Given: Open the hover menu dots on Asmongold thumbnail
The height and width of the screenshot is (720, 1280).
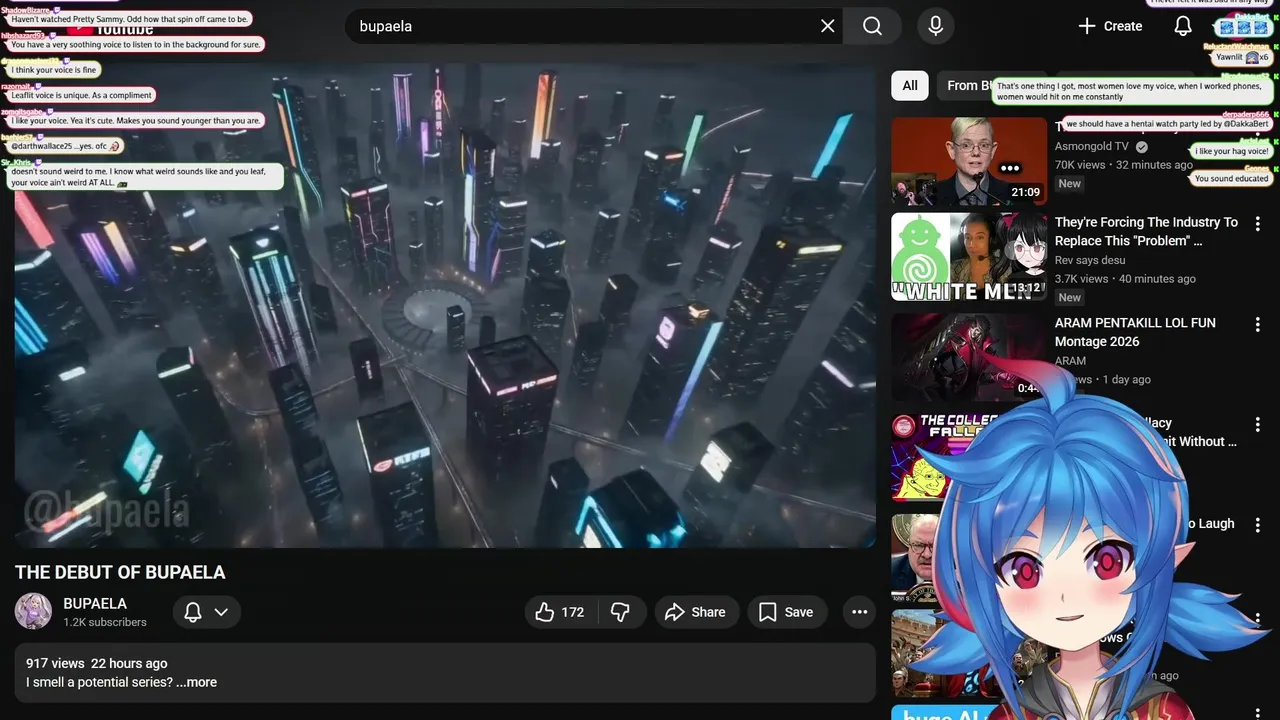Looking at the screenshot, I should click(1010, 168).
